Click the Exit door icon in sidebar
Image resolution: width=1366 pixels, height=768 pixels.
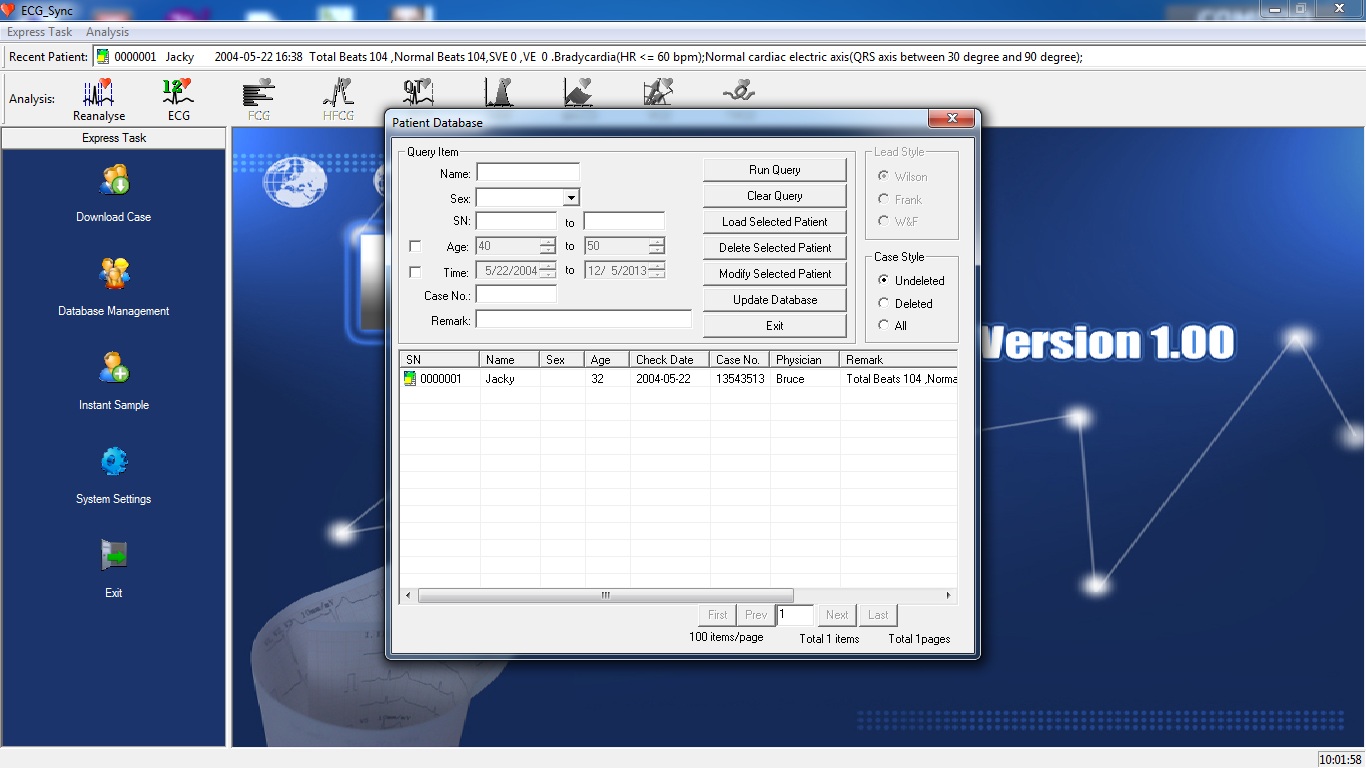tap(114, 556)
